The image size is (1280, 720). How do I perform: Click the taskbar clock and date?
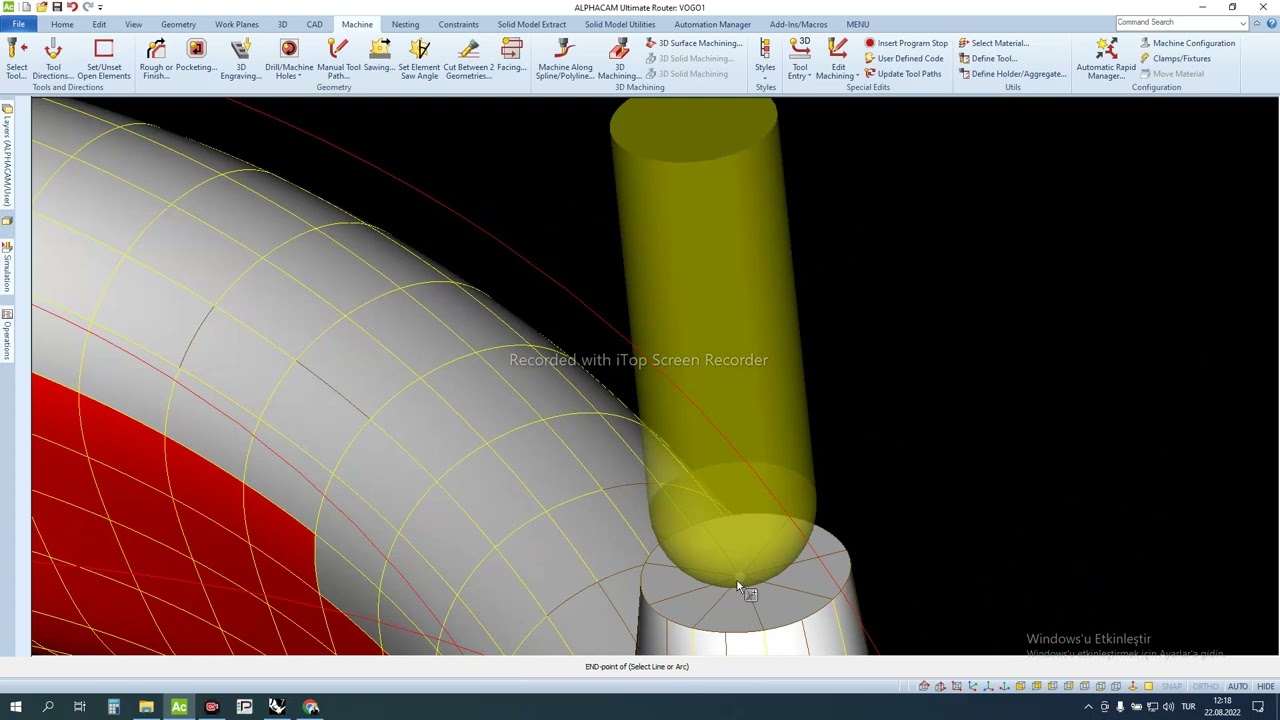click(1222, 707)
